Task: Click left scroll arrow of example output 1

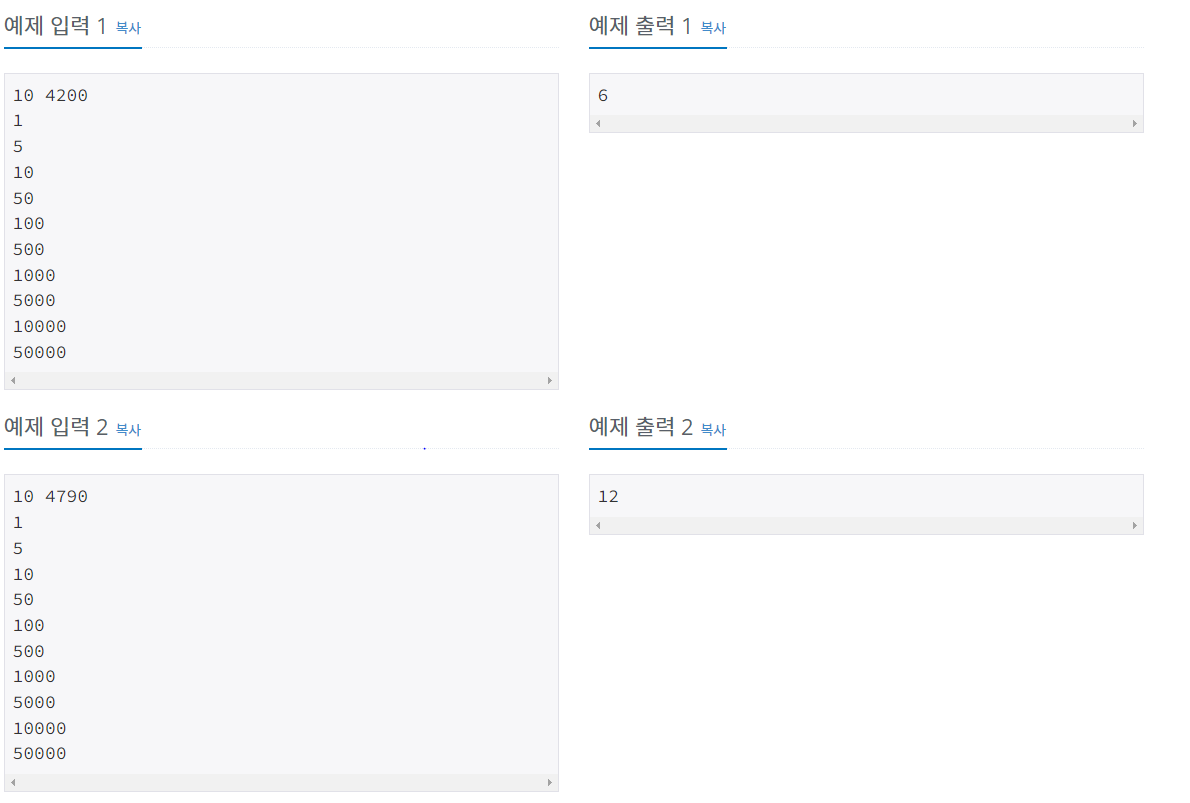Action: point(599,123)
